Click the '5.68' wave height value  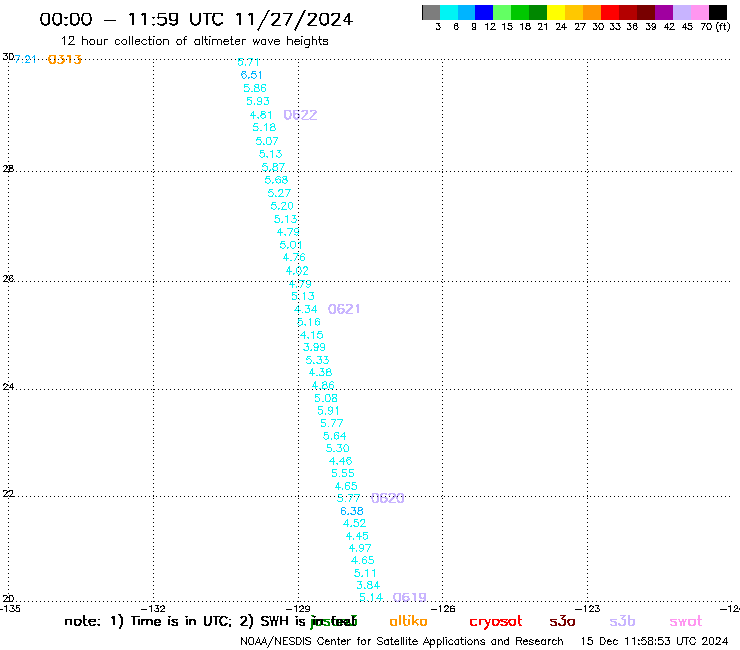pyautogui.click(x=276, y=180)
